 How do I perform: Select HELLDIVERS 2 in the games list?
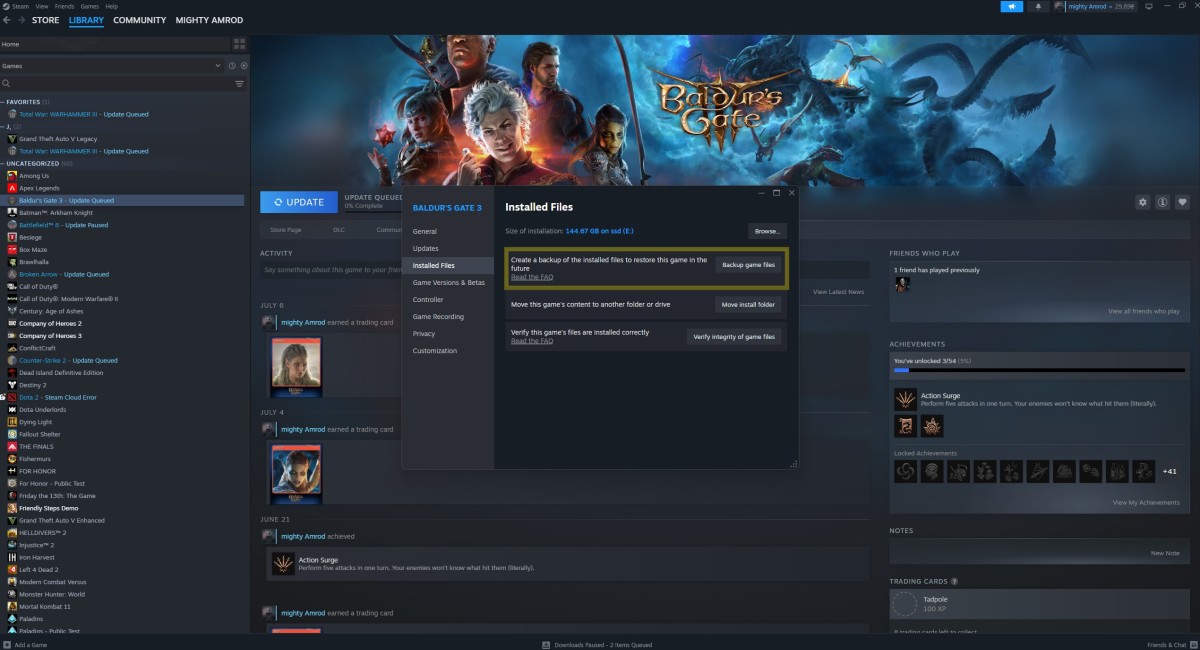pyautogui.click(x=42, y=533)
